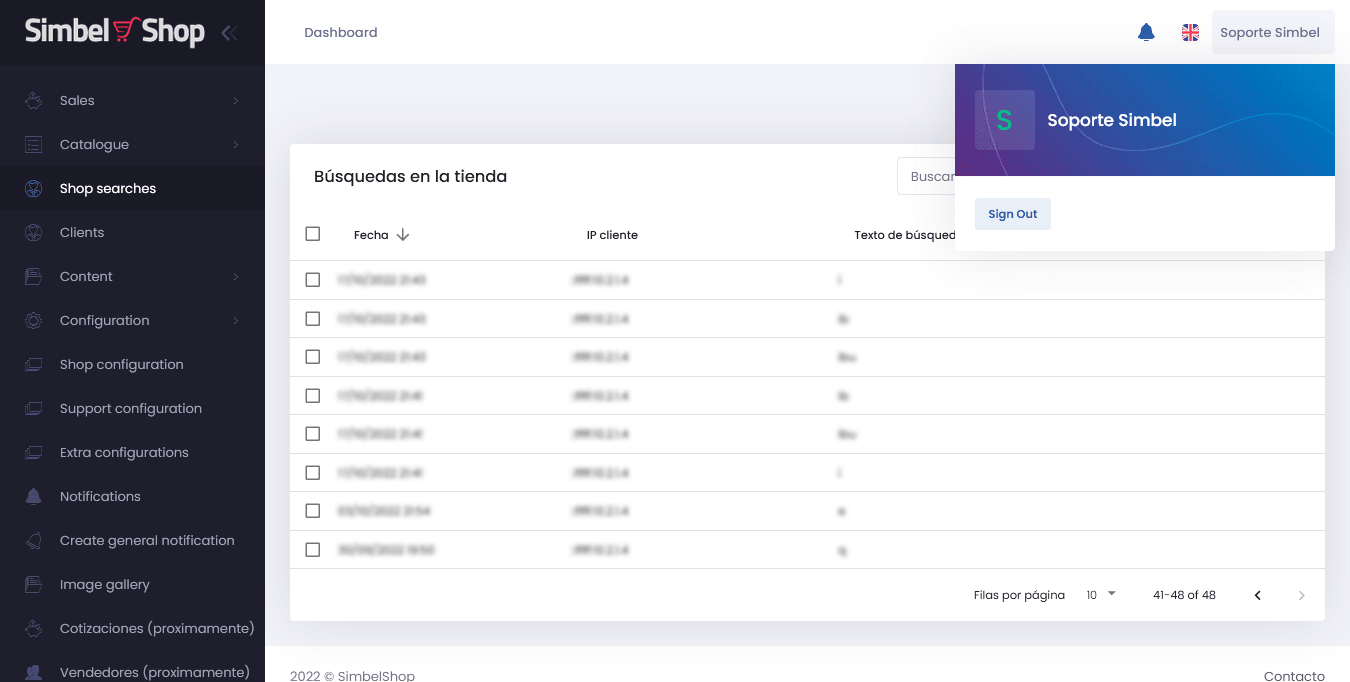This screenshot has height=682, width=1350.
Task: Check the last row checkbox
Action: coord(313,550)
